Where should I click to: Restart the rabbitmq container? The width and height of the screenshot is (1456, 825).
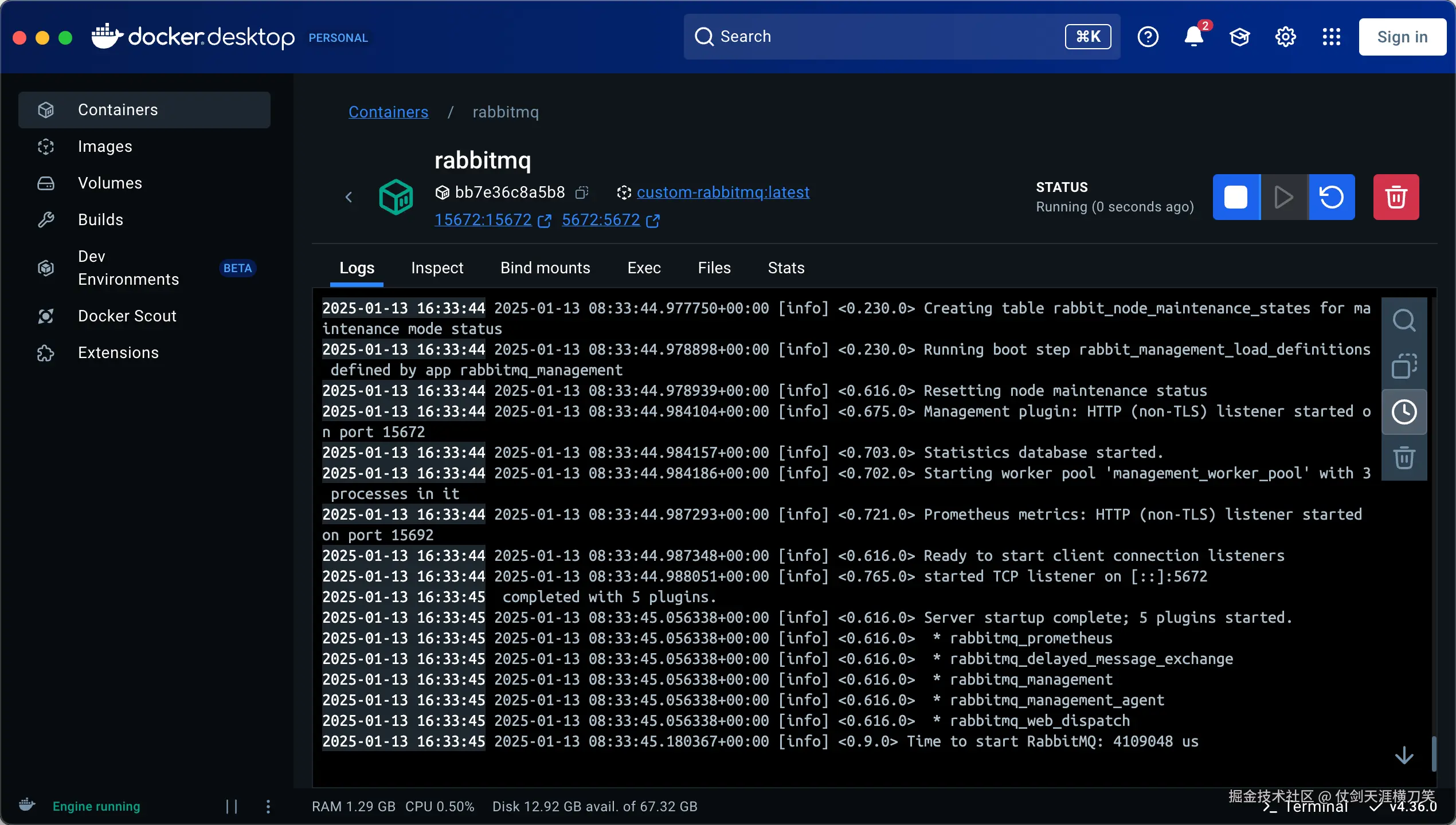click(x=1332, y=197)
